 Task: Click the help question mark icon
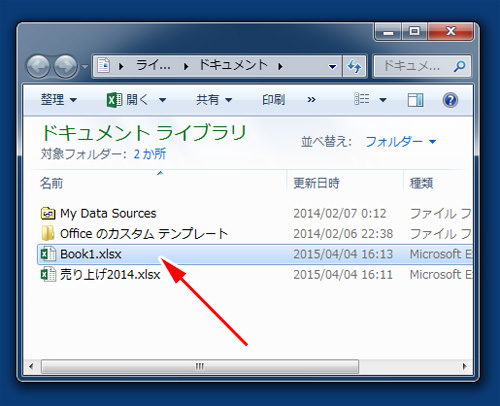click(x=450, y=100)
